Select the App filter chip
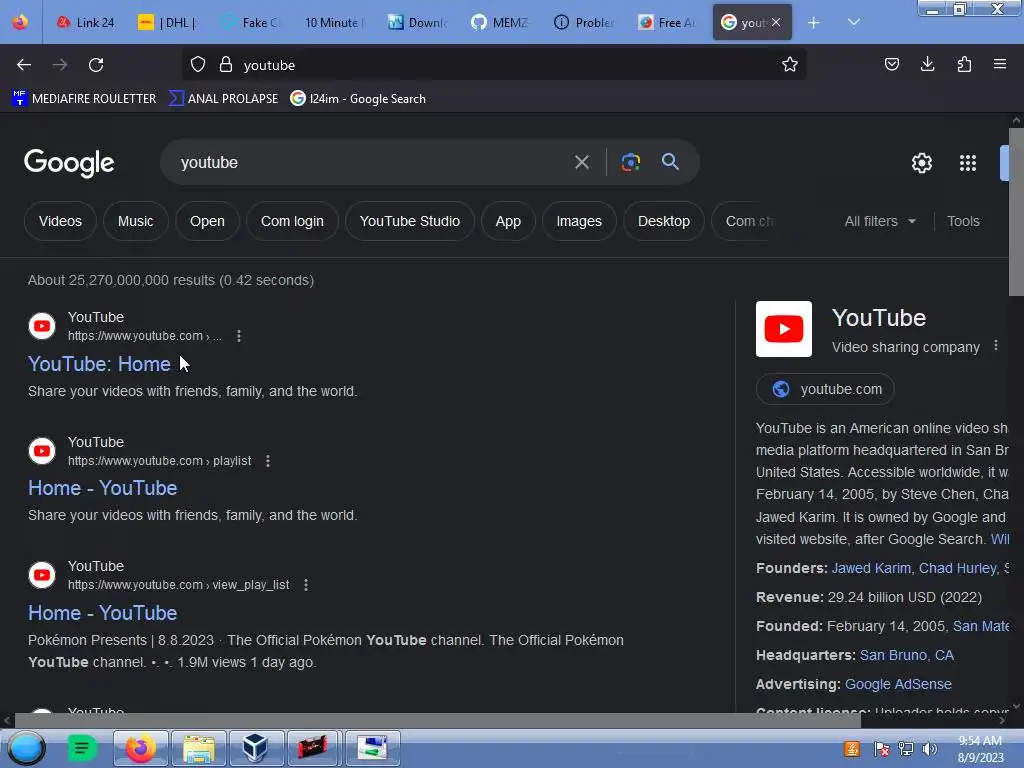The height and width of the screenshot is (768, 1024). (x=508, y=221)
